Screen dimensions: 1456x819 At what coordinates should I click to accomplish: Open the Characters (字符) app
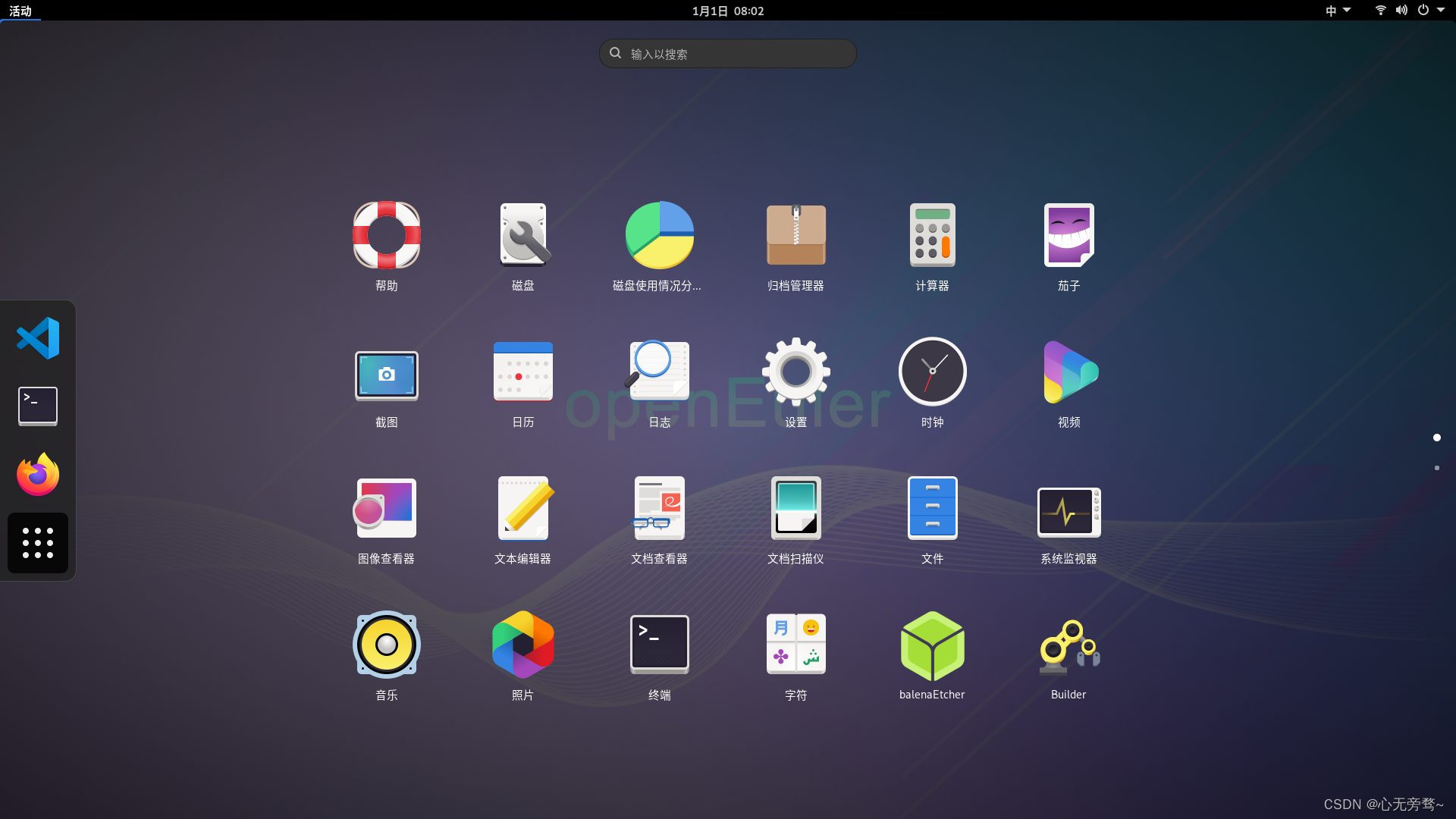795,645
